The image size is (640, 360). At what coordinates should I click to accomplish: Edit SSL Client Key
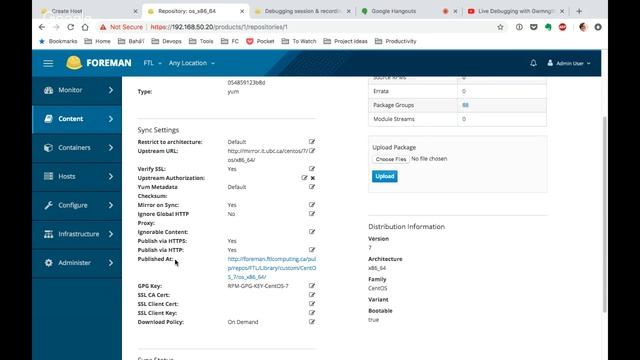[312, 313]
